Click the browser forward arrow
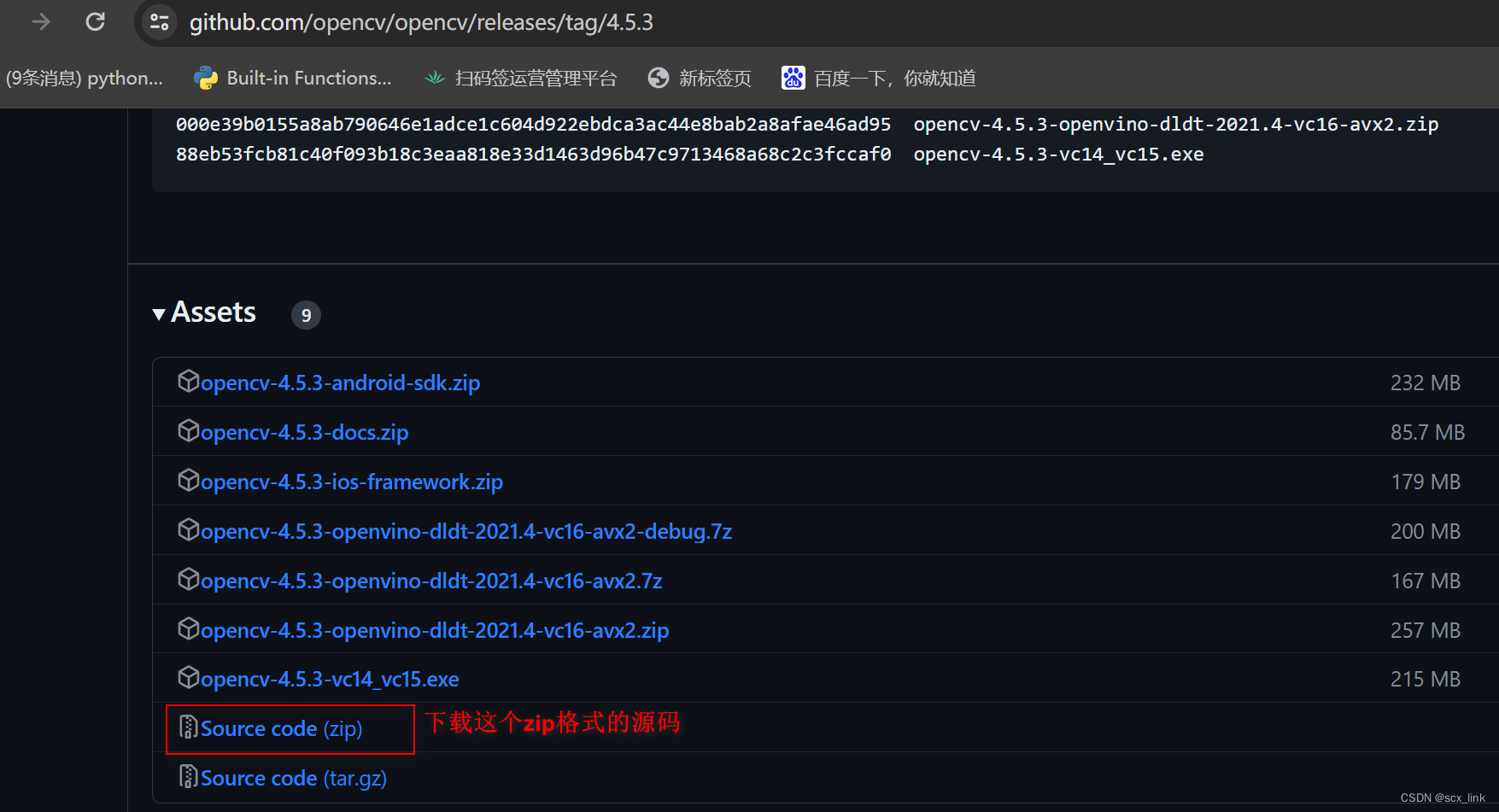This screenshot has height=812, width=1499. tap(40, 22)
